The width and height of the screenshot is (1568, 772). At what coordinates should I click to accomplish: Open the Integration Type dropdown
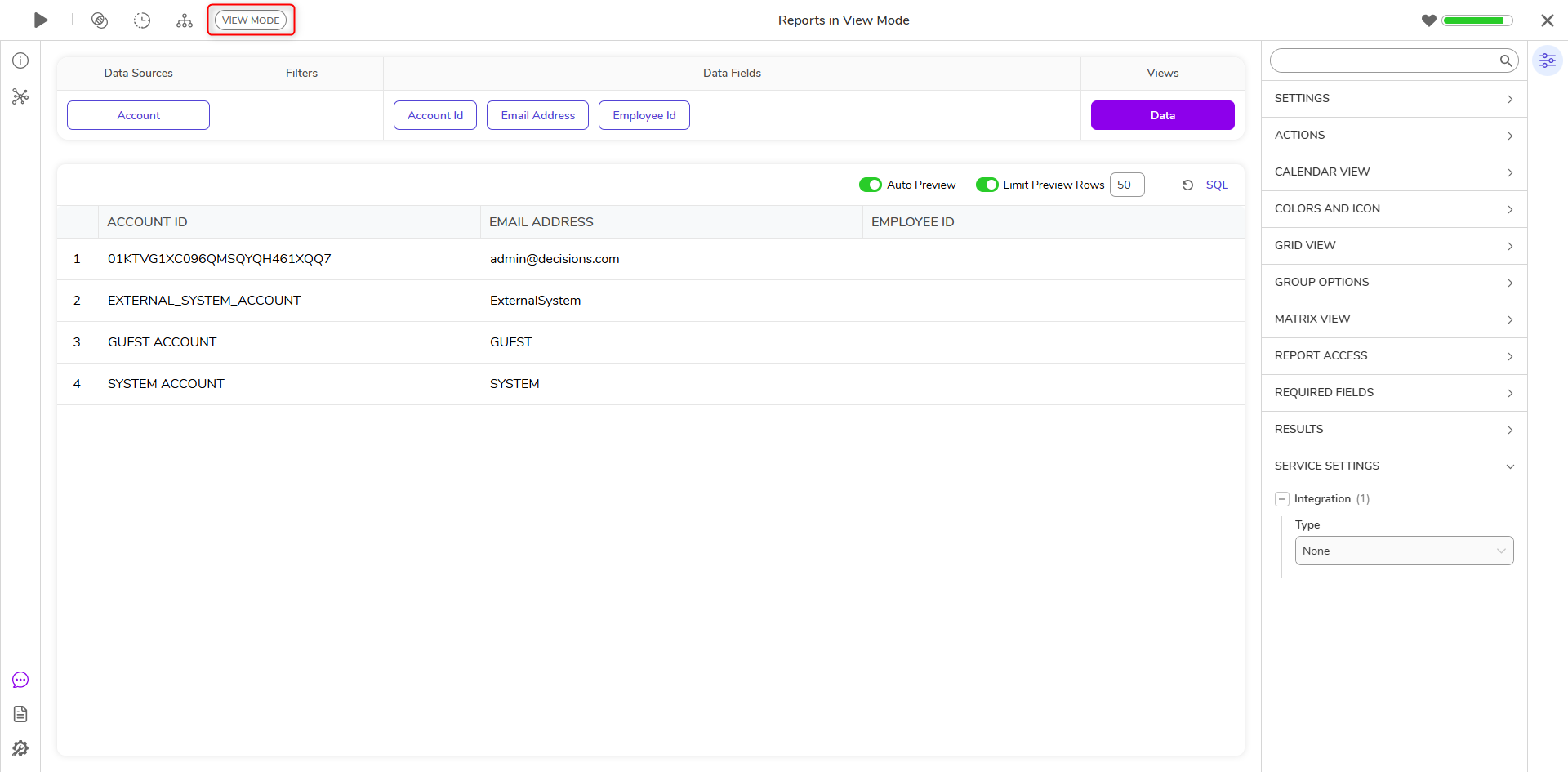[1404, 551]
